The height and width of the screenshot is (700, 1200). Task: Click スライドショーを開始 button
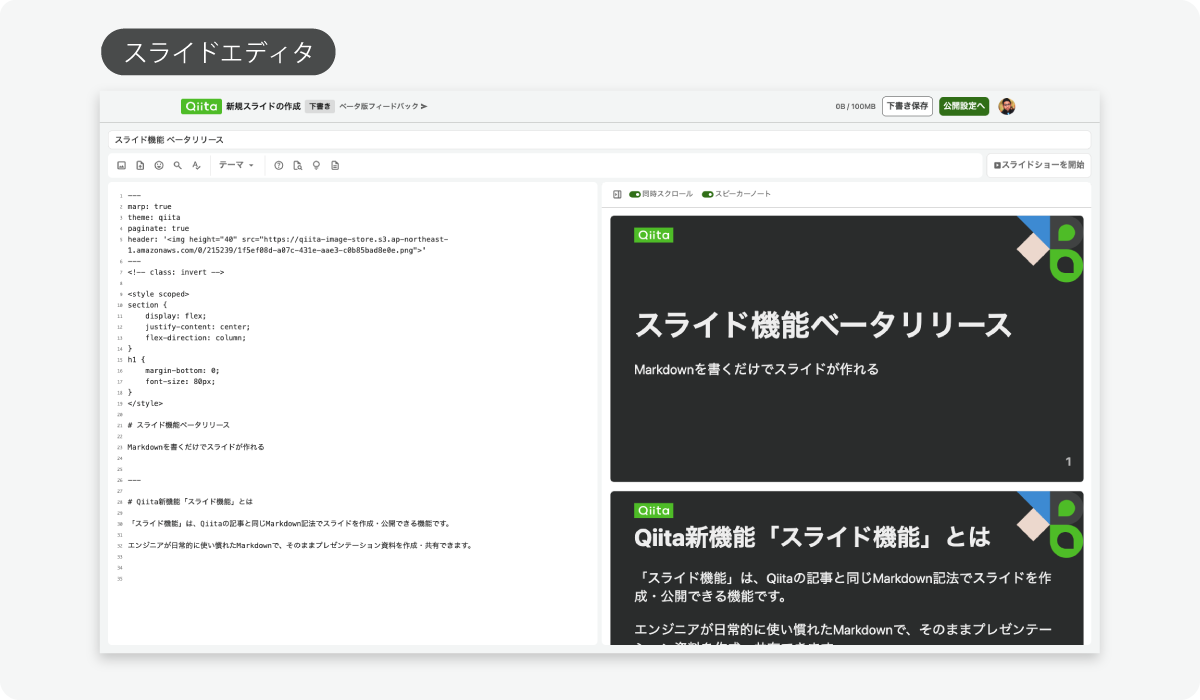(1039, 165)
